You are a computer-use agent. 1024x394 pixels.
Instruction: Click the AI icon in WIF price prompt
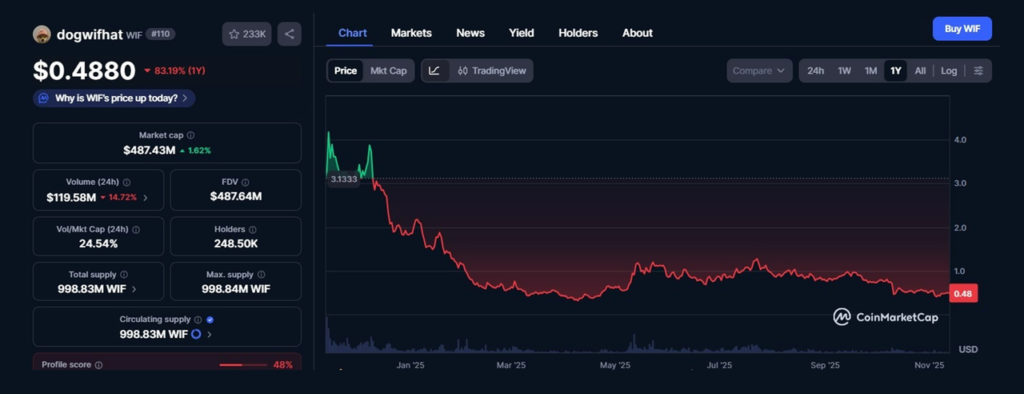[x=44, y=98]
